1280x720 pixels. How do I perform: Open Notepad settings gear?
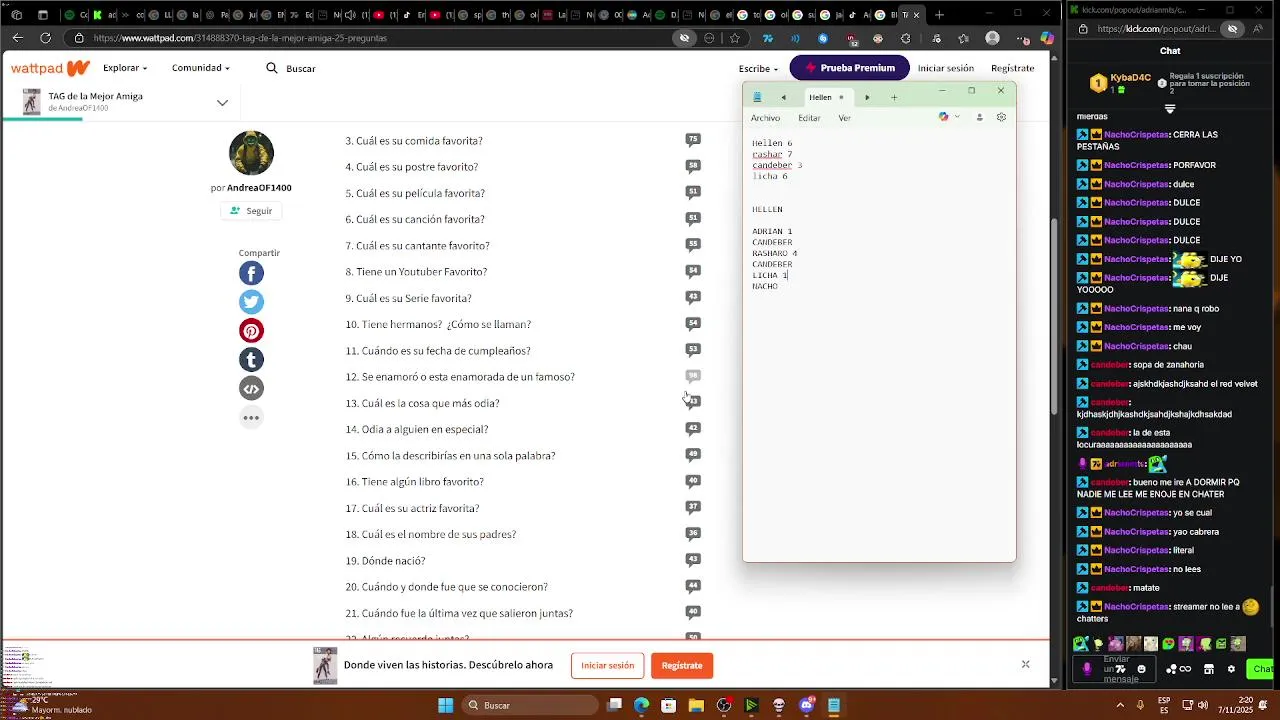tap(1001, 117)
